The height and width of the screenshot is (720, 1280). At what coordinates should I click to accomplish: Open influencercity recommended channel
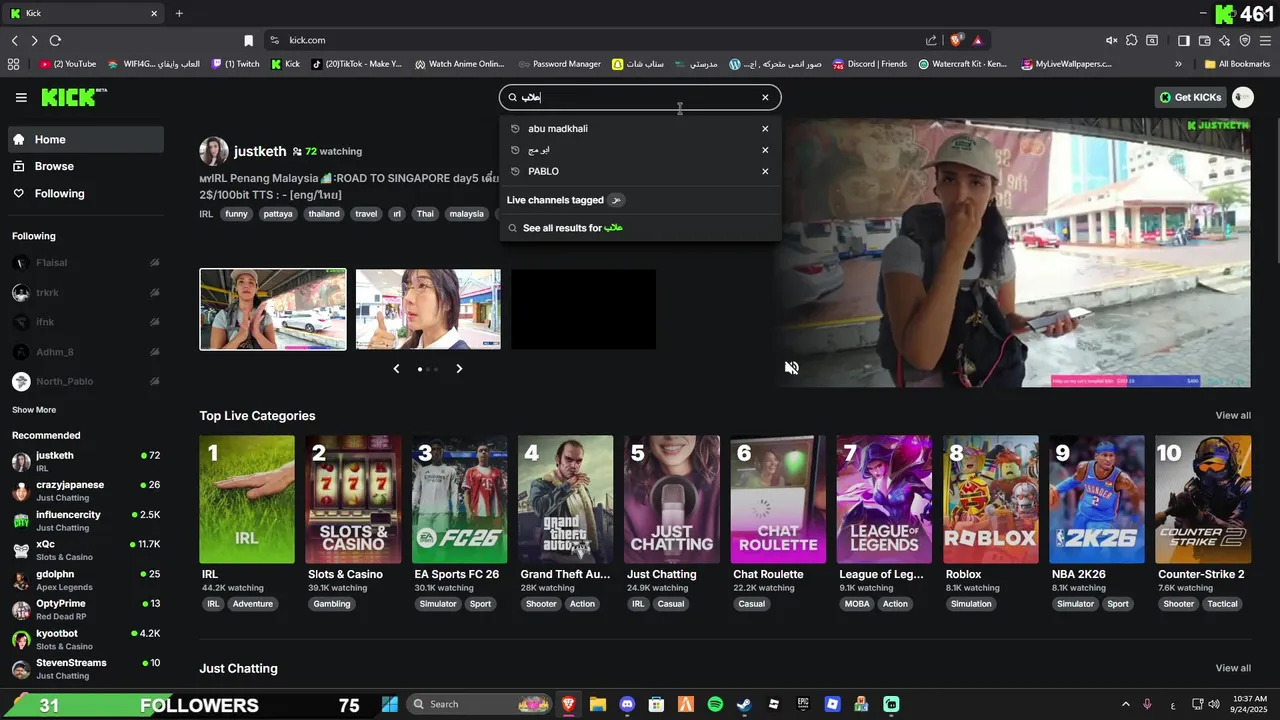tap(86, 520)
